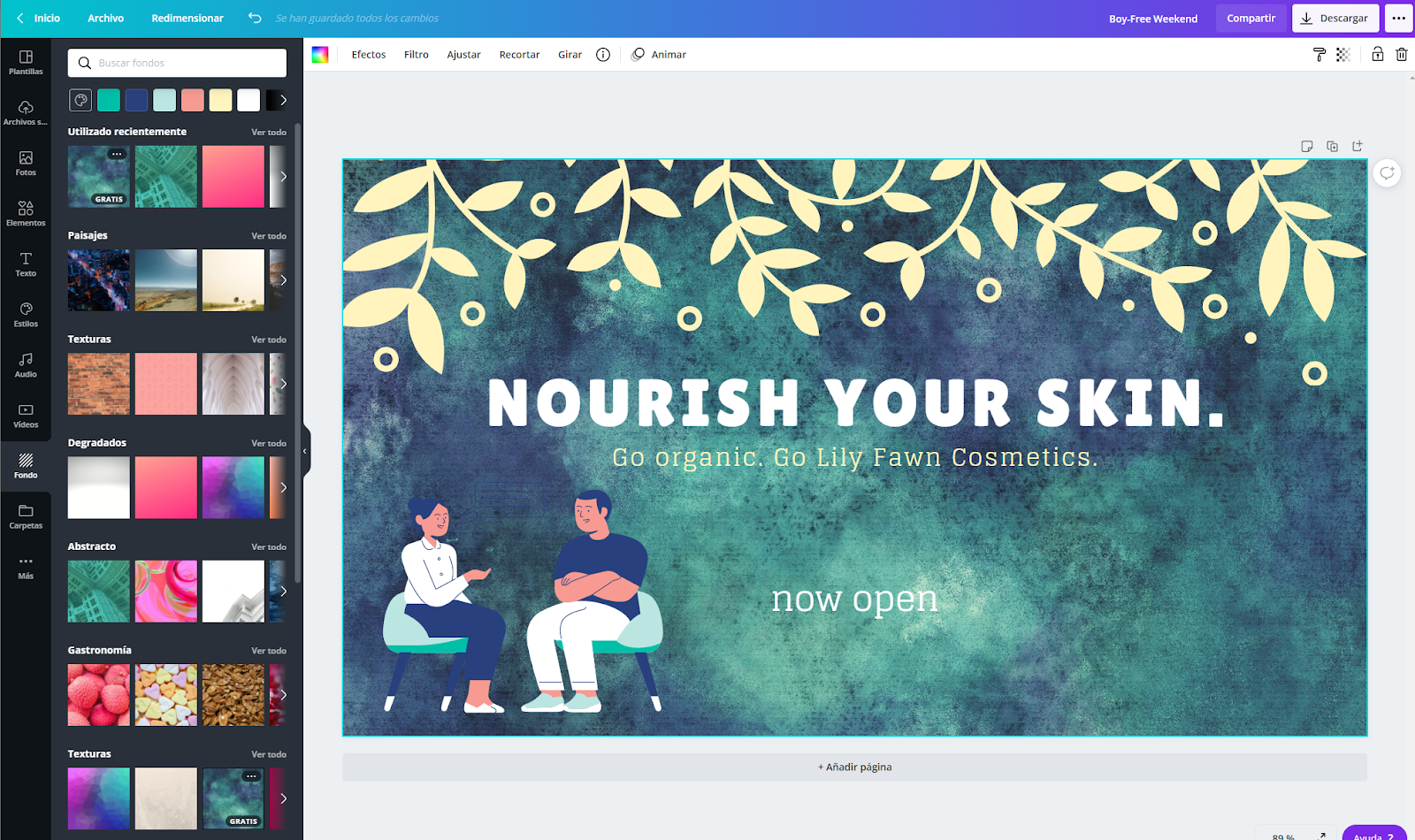
Task: Open the transparency checkerboard icon
Action: coord(1343,55)
